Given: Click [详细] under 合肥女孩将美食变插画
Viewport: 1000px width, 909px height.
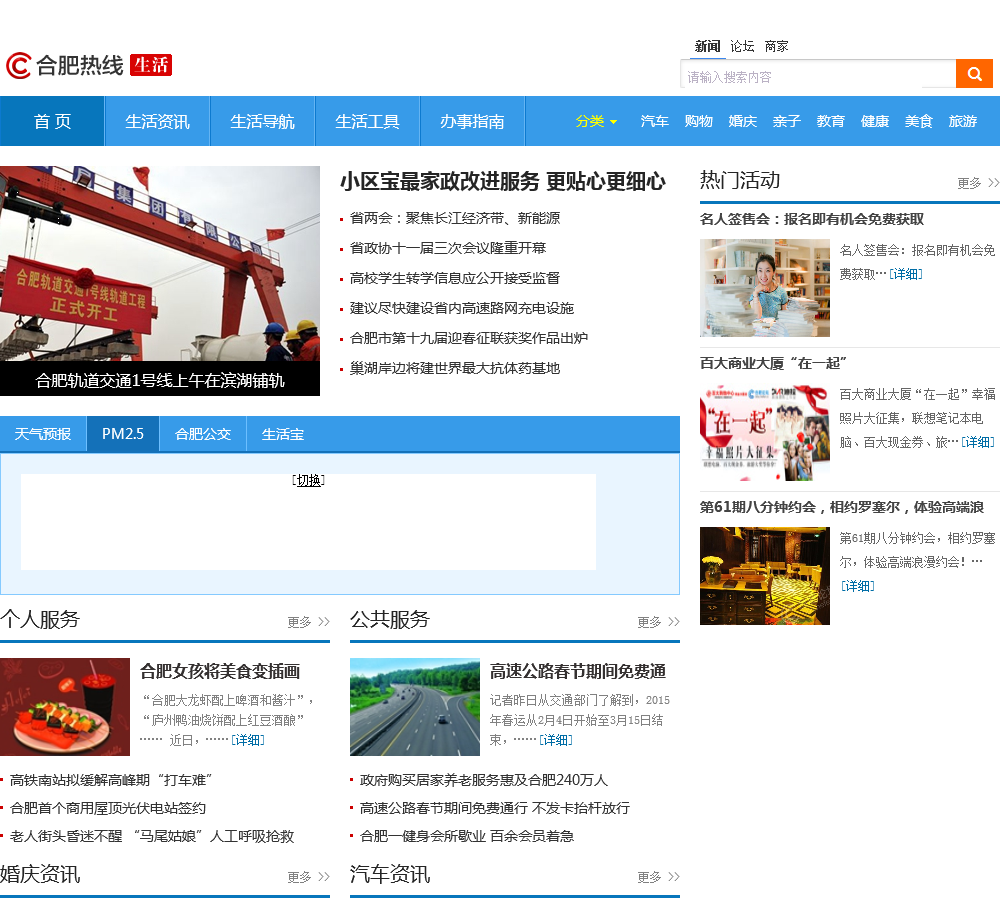Looking at the screenshot, I should click(247, 740).
